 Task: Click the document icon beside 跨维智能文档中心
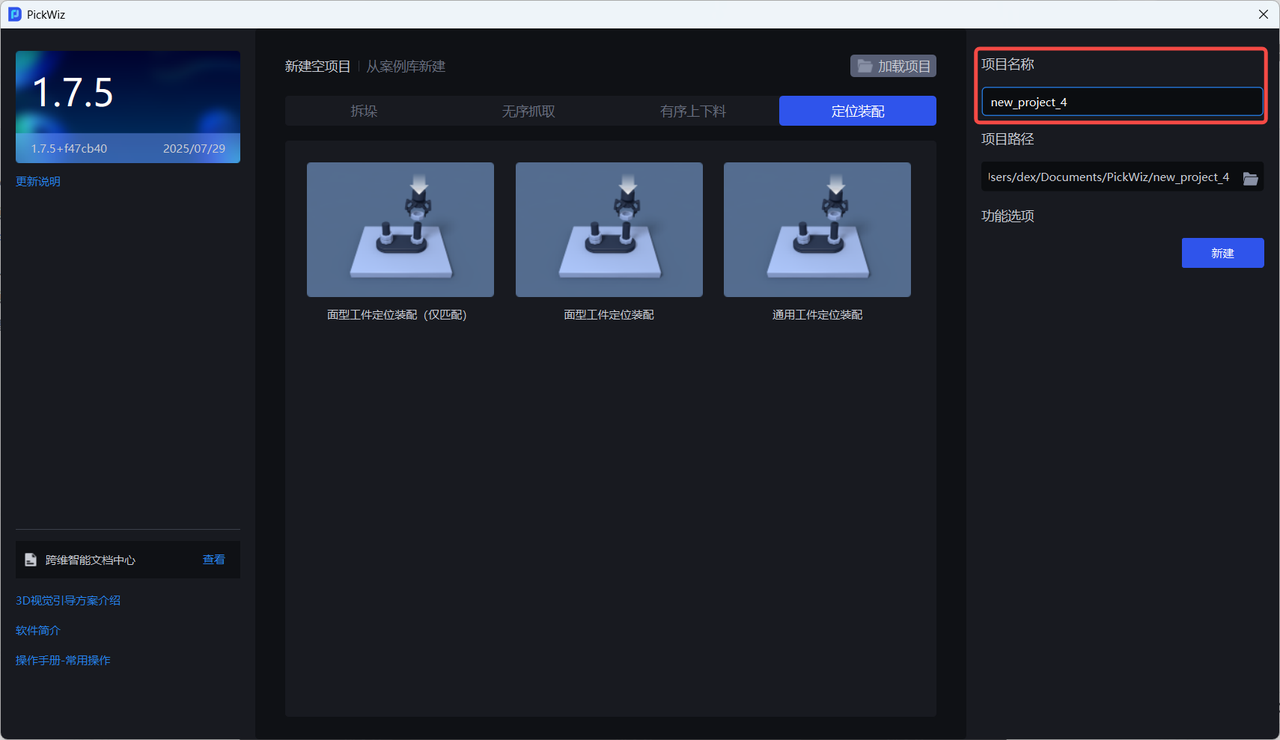click(x=31, y=560)
